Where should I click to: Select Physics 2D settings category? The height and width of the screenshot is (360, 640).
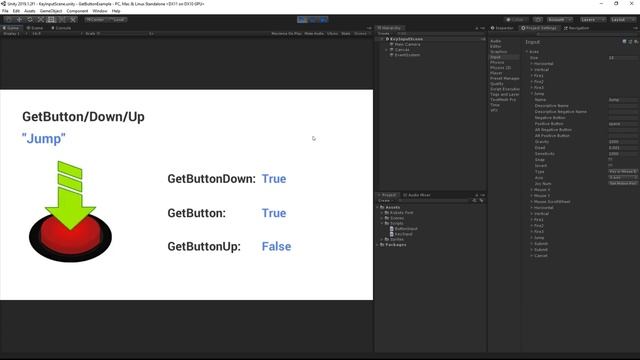click(x=500, y=68)
